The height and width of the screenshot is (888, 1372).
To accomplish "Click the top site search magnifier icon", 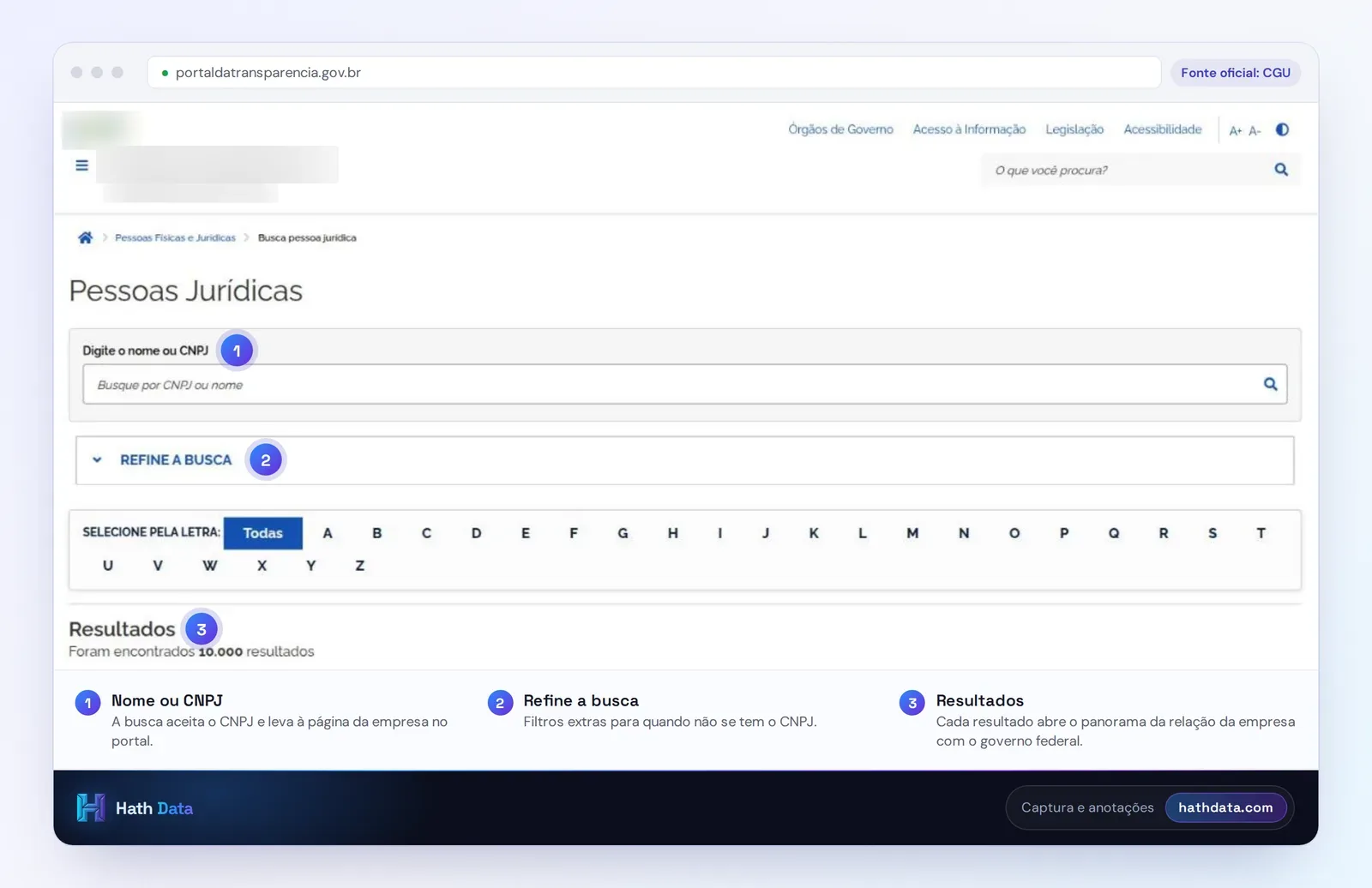I will tap(1281, 170).
